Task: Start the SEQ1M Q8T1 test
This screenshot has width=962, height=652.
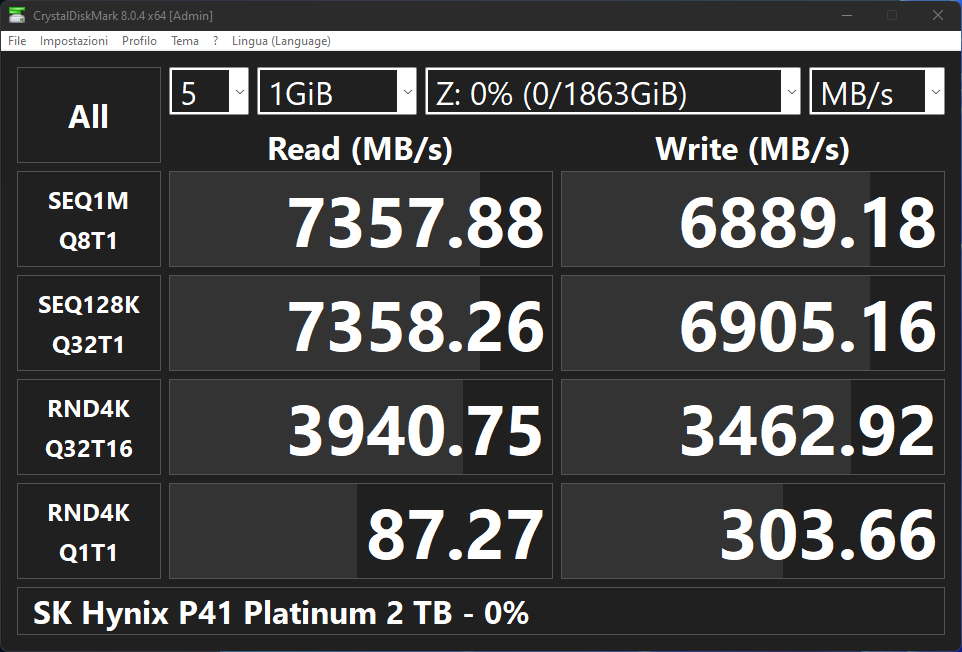Action: click(x=89, y=220)
